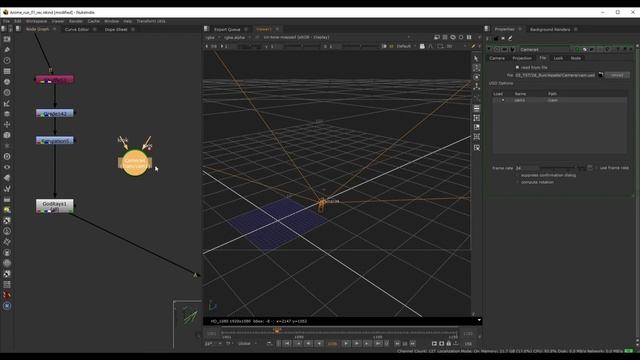Open the viewer display transform dropdown

click(x=297, y=37)
